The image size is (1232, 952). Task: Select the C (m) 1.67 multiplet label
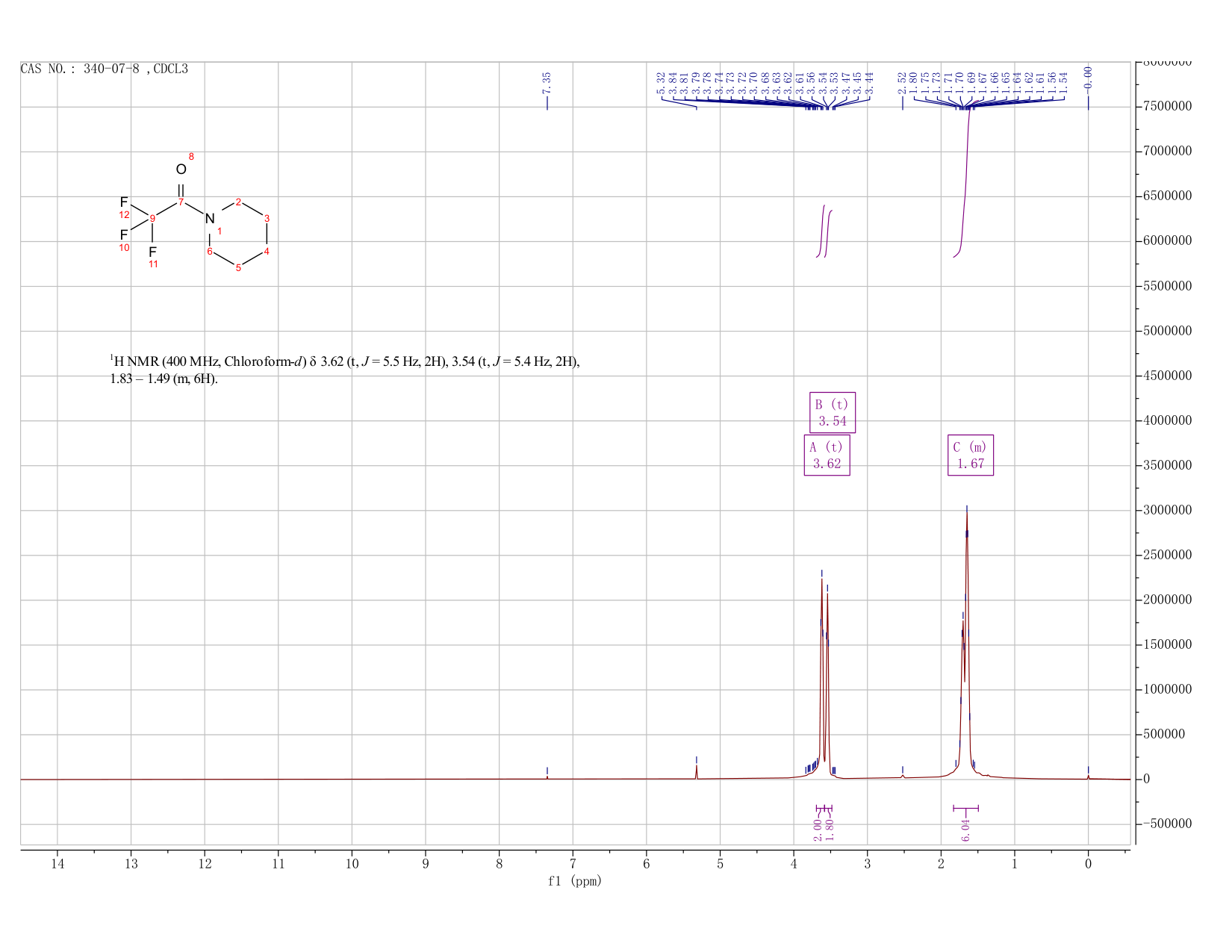[971, 455]
